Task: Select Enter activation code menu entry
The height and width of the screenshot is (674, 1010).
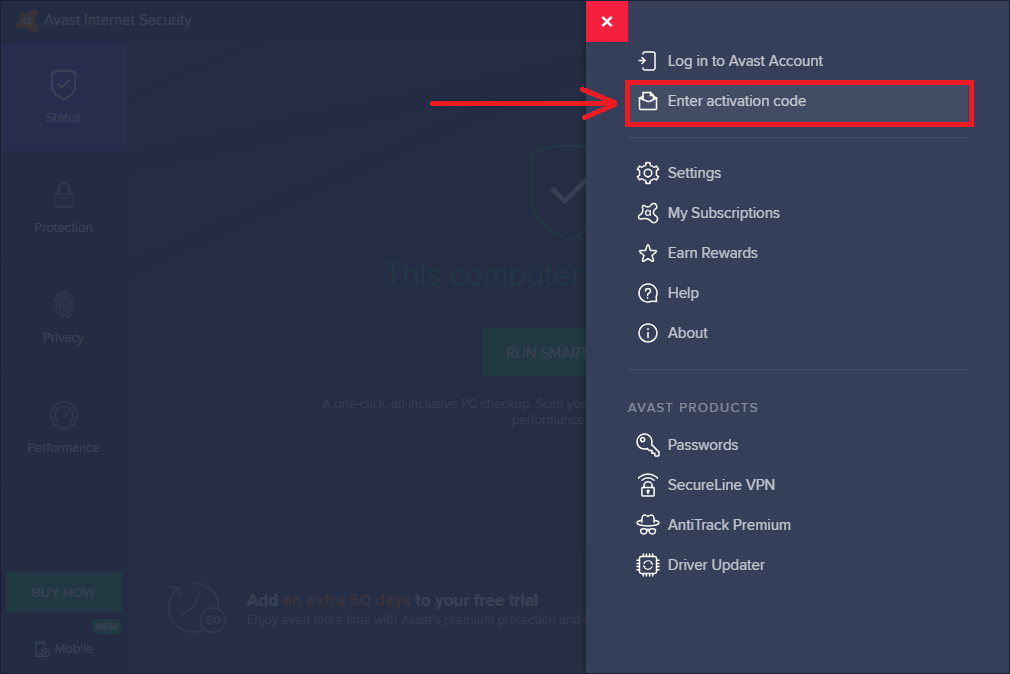Action: tap(737, 101)
